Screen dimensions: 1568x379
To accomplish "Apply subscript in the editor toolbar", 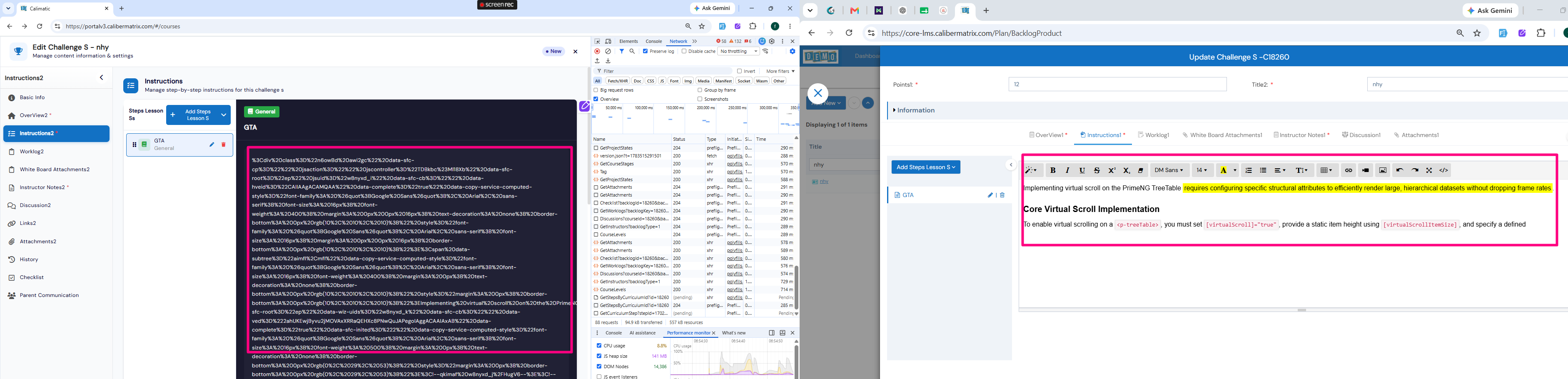I will pyautogui.click(x=1126, y=170).
